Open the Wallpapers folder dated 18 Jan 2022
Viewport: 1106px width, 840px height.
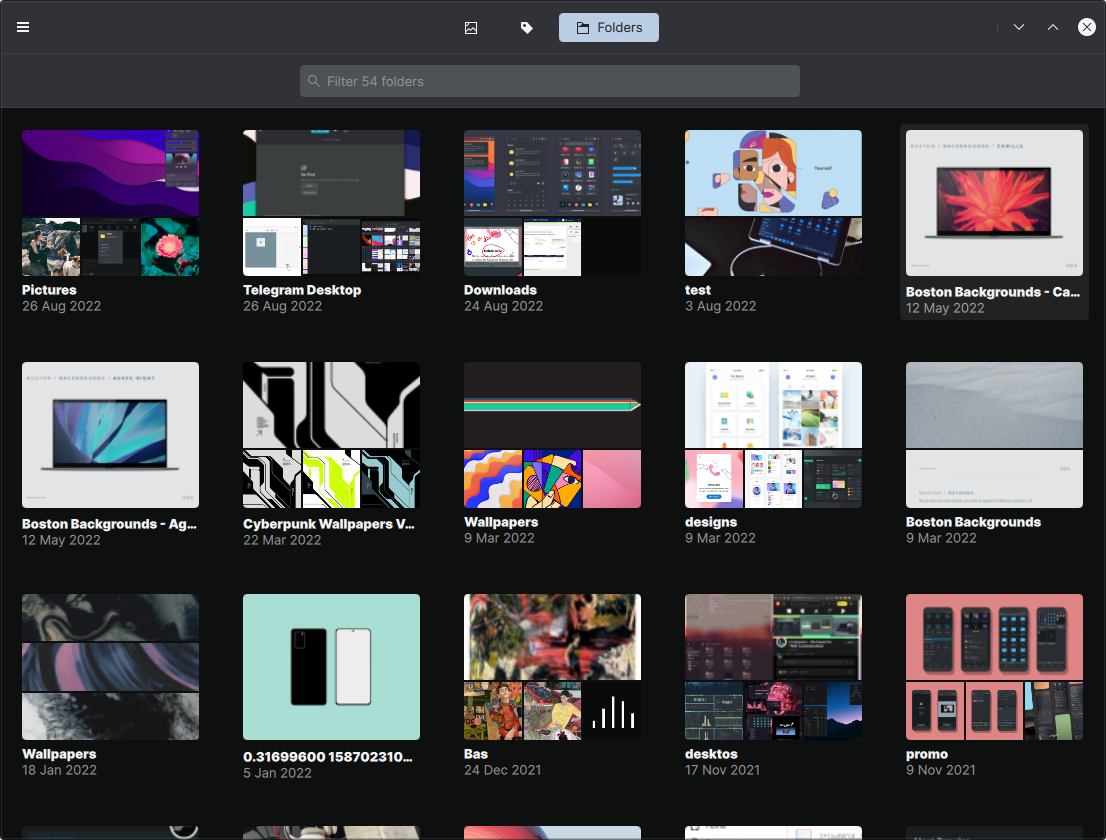tap(110, 666)
